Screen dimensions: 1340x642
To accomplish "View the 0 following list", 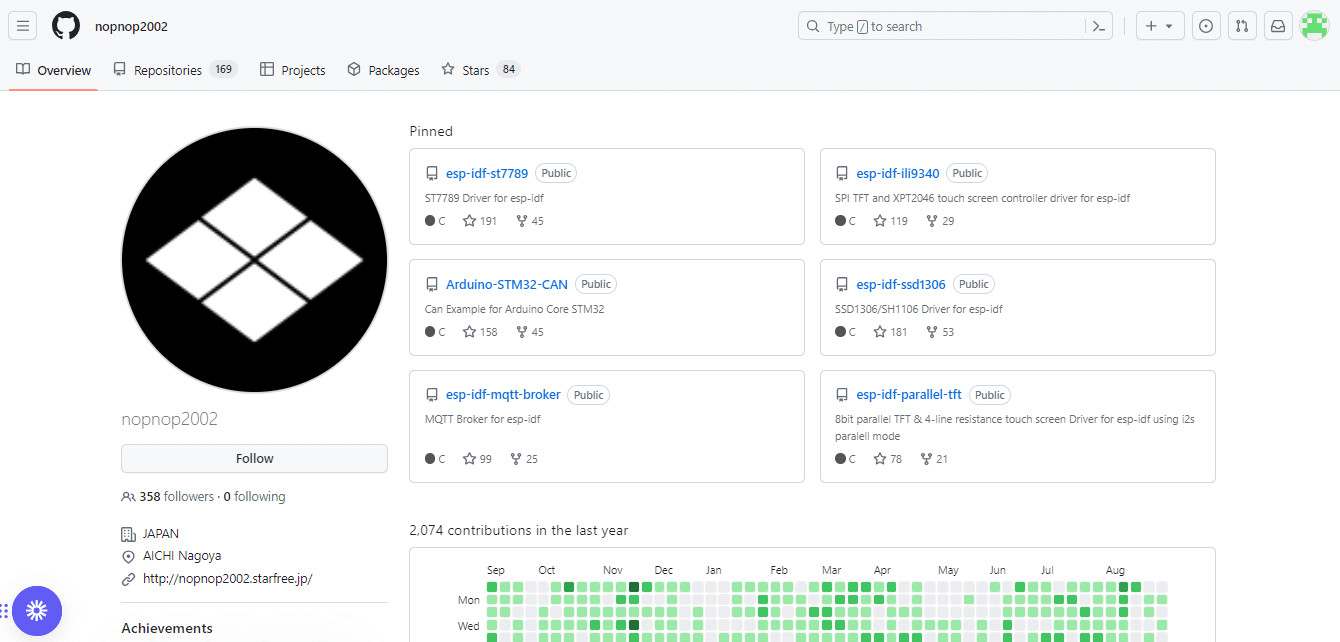I will 254,496.
